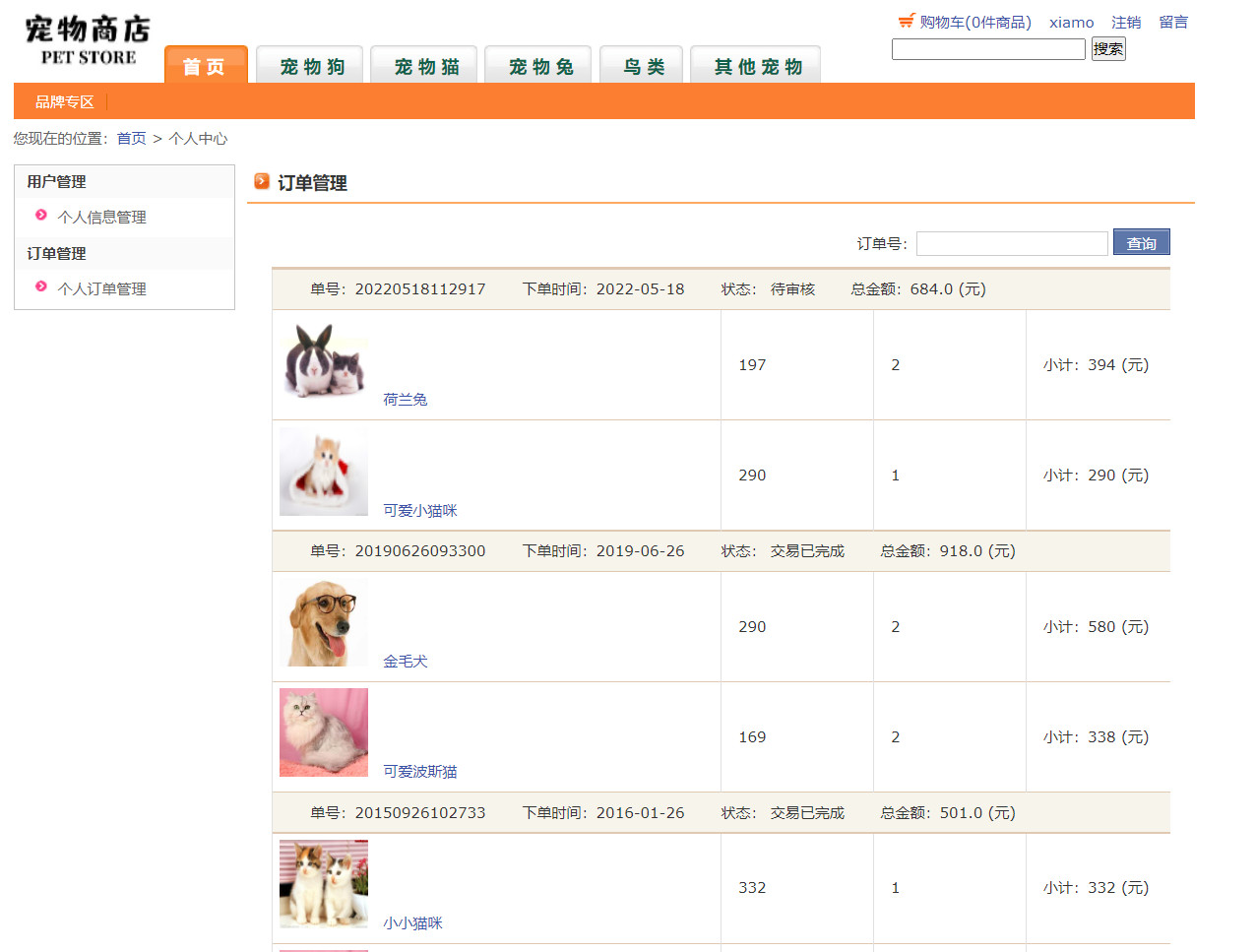Switch to the 宠物狗 tab
This screenshot has width=1256, height=952.
coord(309,63)
